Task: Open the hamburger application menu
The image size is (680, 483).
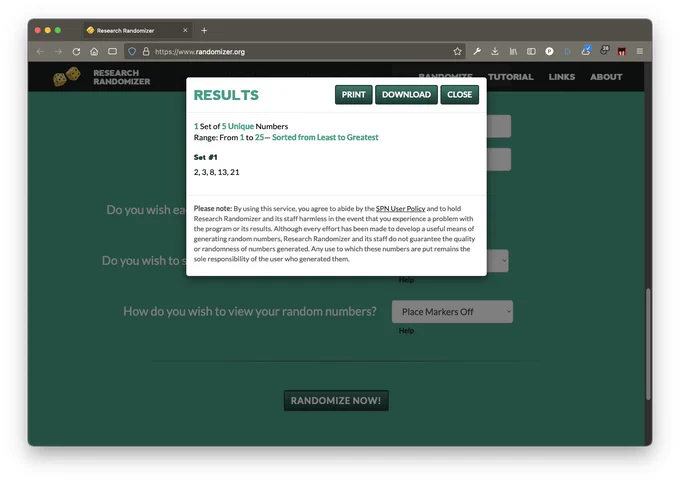Action: pos(640,51)
